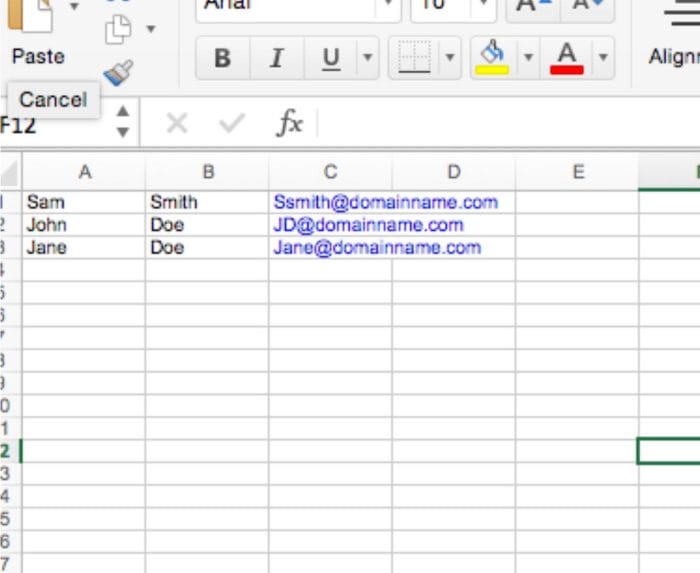Screen dimensions: 700x573
Task: Click the Paste clipboard icon
Action: tap(30, 16)
